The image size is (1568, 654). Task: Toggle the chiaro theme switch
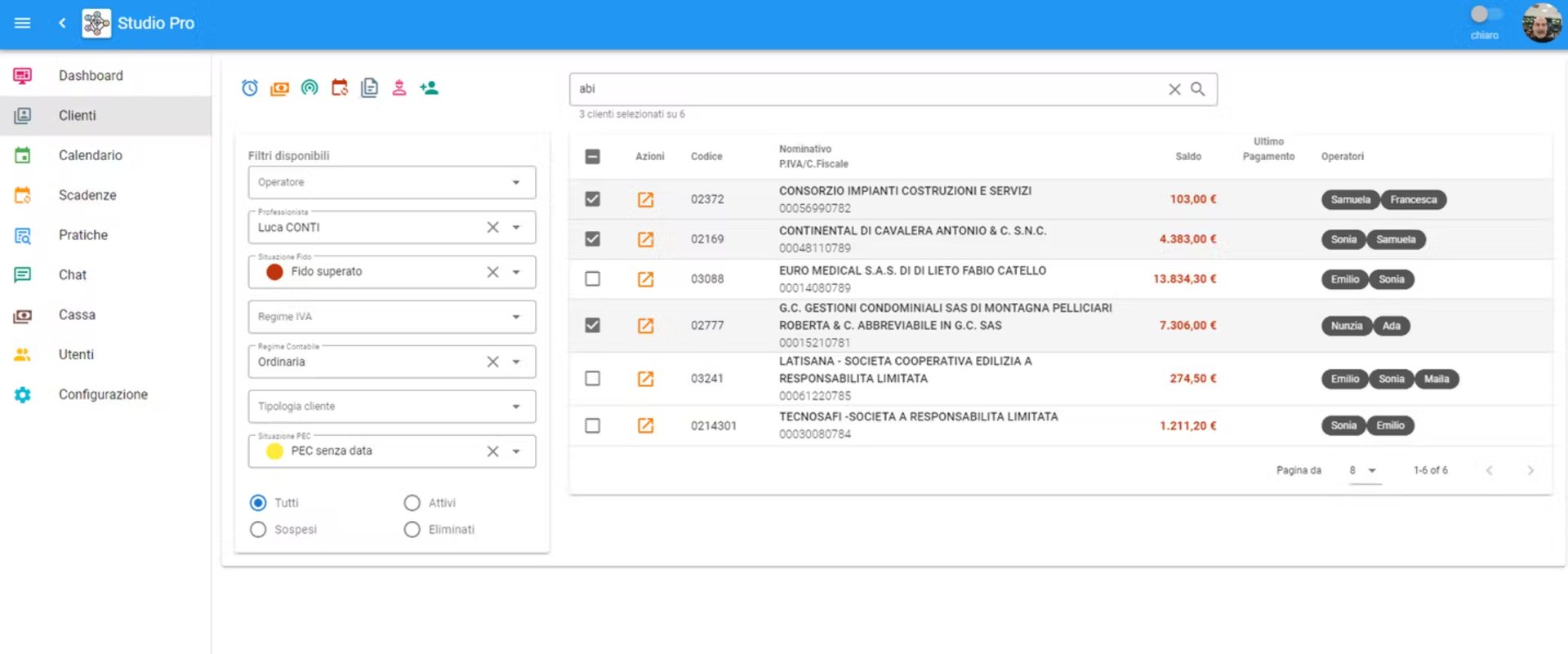coord(1486,15)
